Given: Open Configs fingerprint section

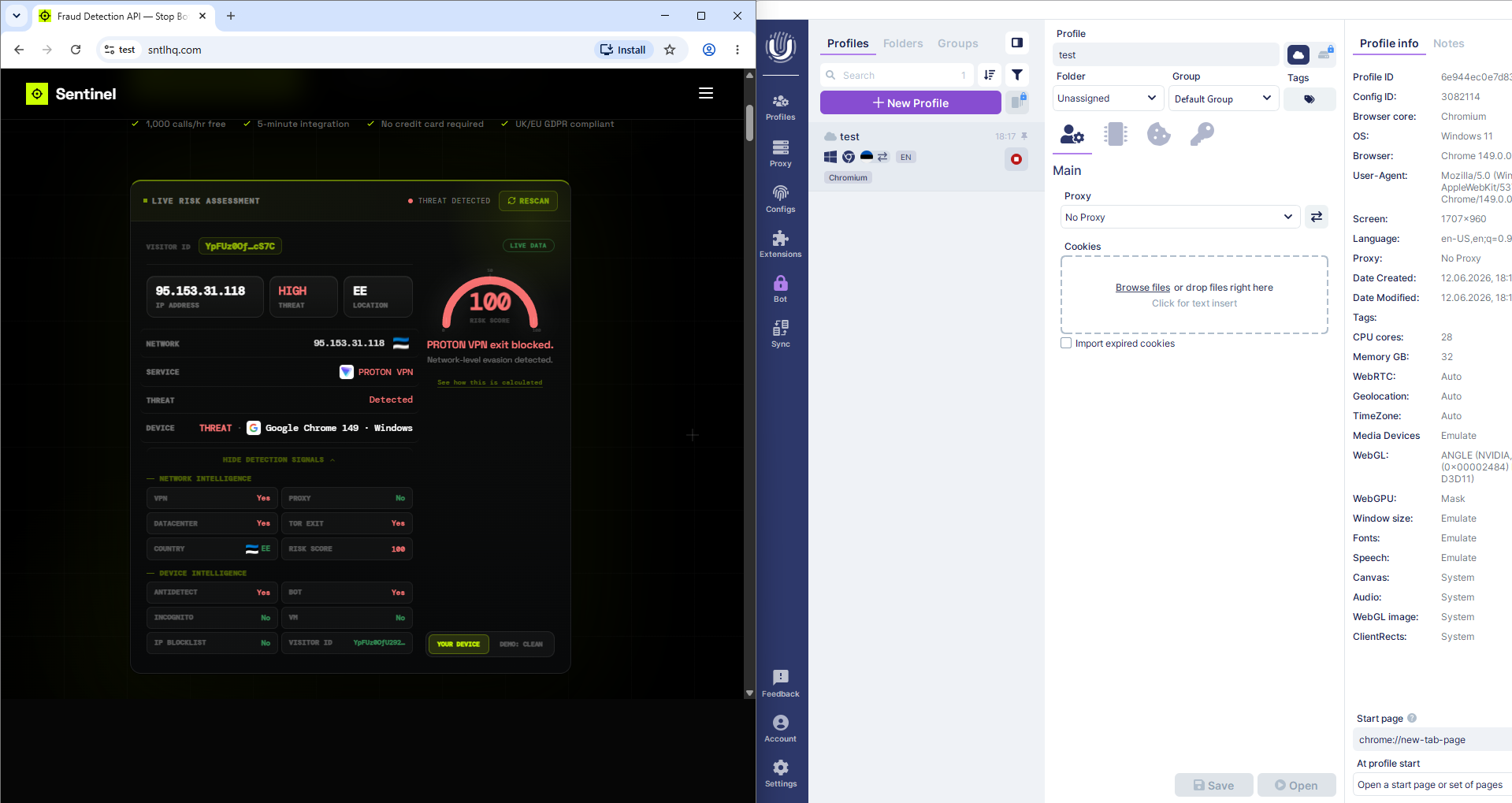Looking at the screenshot, I should [780, 199].
